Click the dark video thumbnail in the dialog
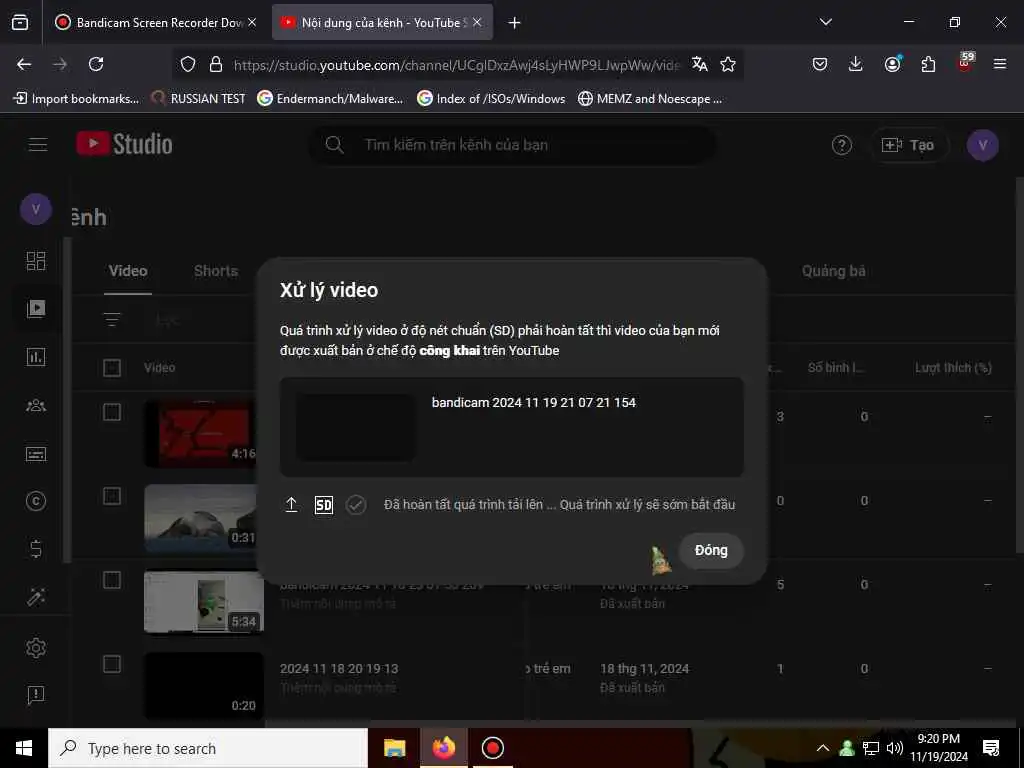1024x768 pixels. (355, 427)
